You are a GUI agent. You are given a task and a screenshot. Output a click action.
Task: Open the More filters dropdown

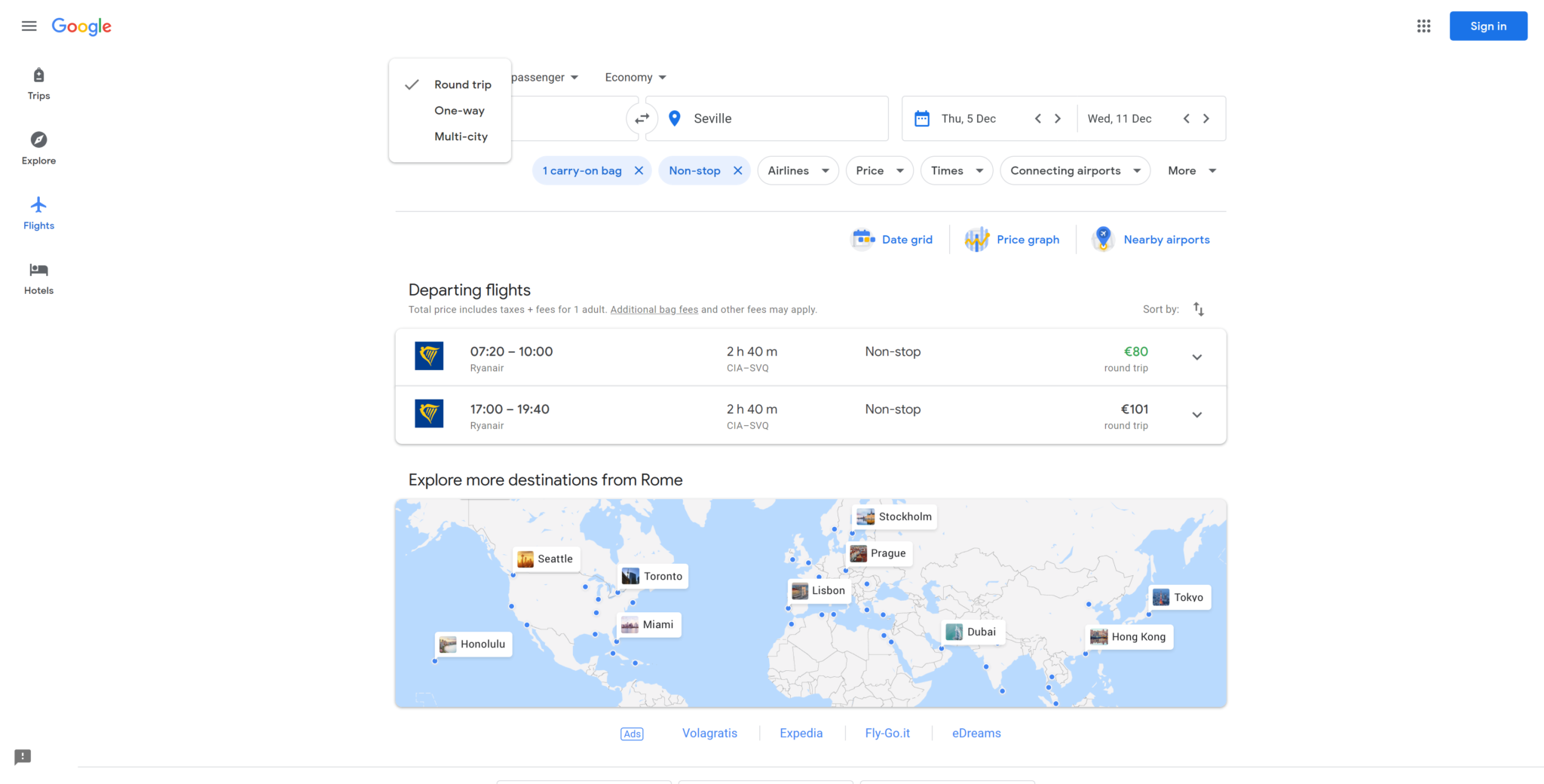pos(1192,170)
